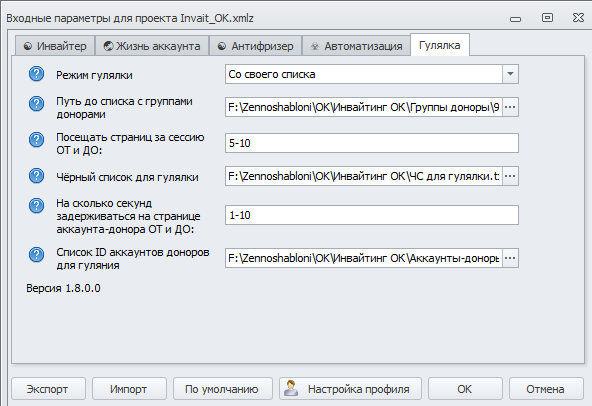Open the Автоматизация tab
This screenshot has width=592, height=406.
point(356,46)
